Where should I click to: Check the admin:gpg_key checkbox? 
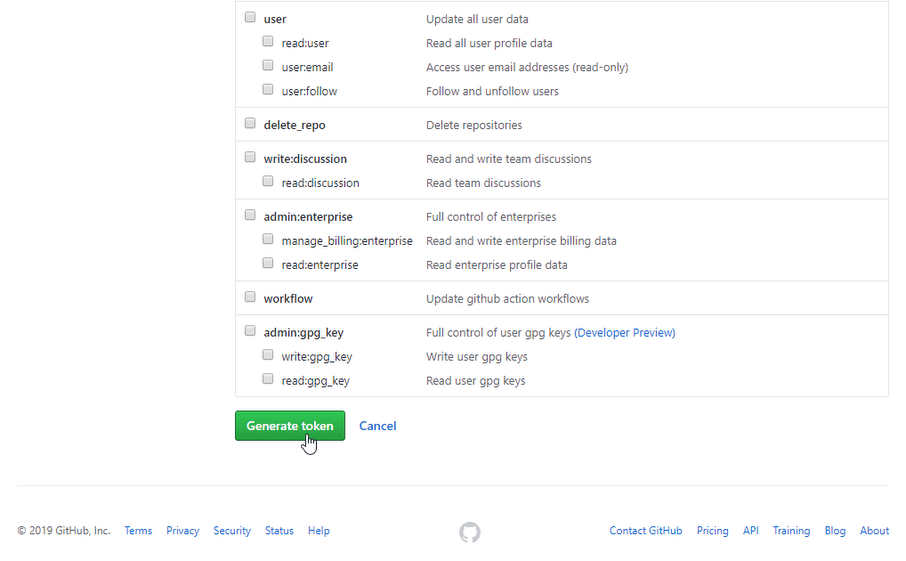tap(250, 331)
